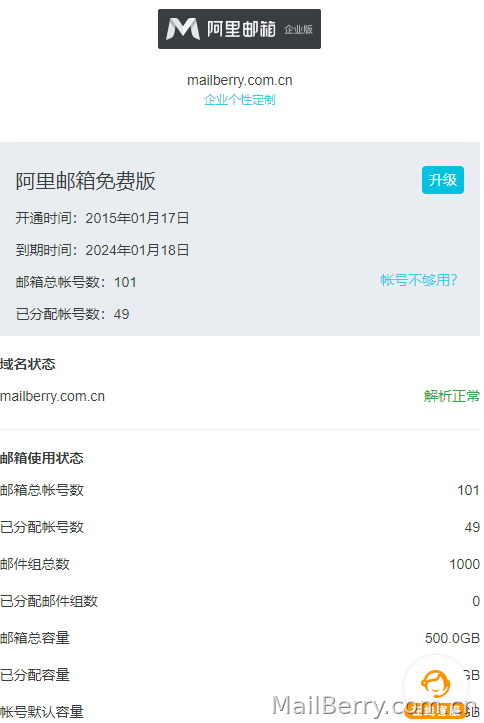Click the 阿里邮箱免费版 heading
Viewport: 484px width, 723px height.
86,181
